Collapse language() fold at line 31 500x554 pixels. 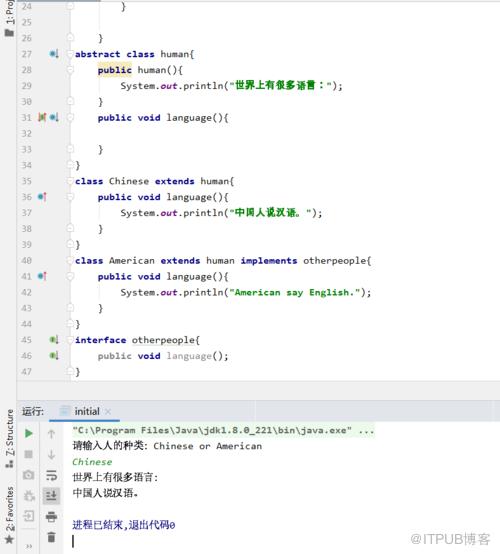click(x=70, y=117)
